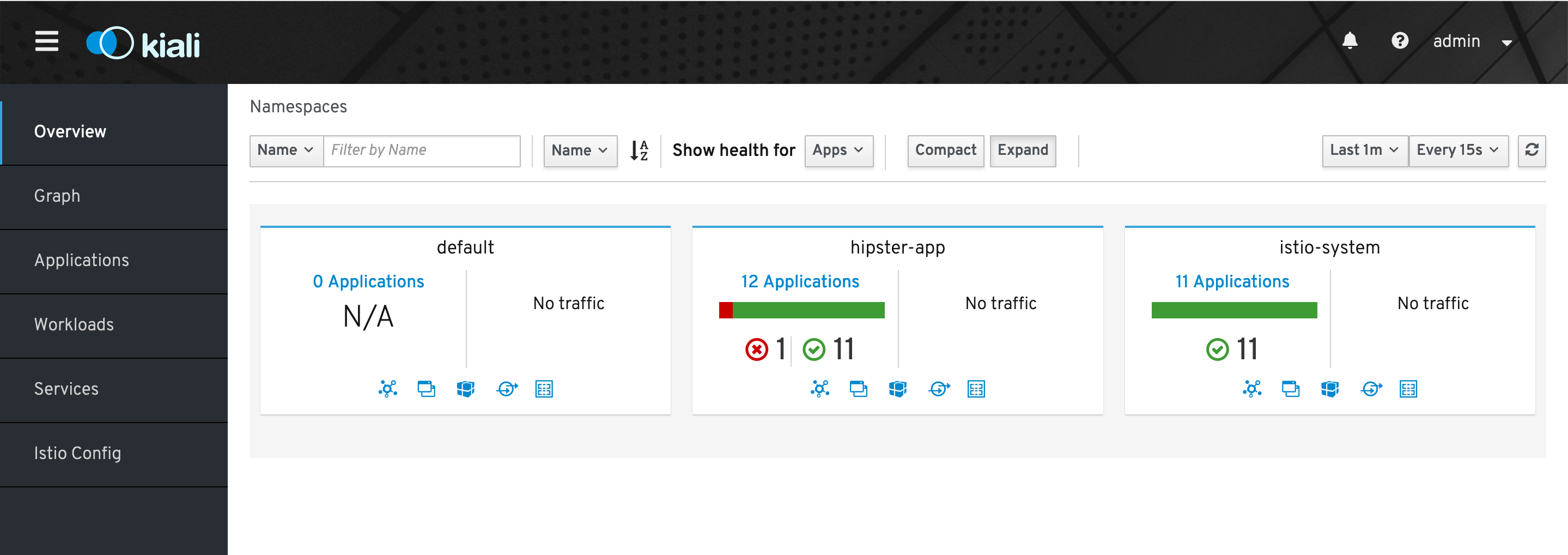Click the applications icon in default card
Screen dimensions: 1568x555
(426, 389)
